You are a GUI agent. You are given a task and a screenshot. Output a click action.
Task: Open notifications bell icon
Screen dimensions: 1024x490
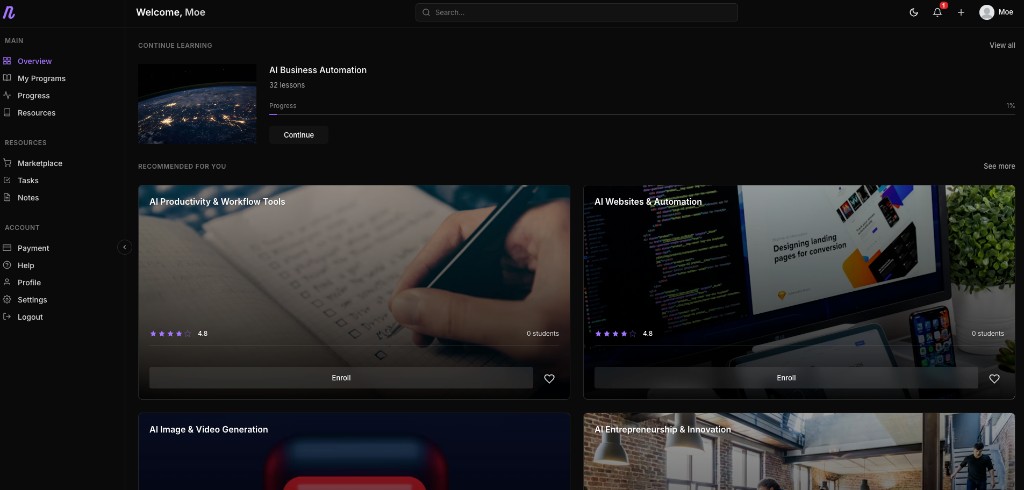click(x=937, y=12)
